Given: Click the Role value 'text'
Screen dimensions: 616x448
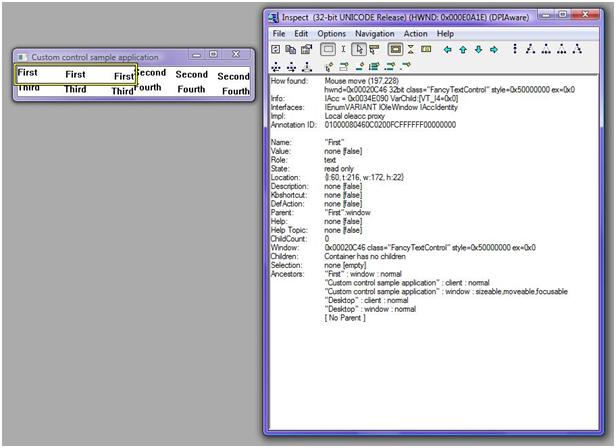Looking at the screenshot, I should 330,160.
